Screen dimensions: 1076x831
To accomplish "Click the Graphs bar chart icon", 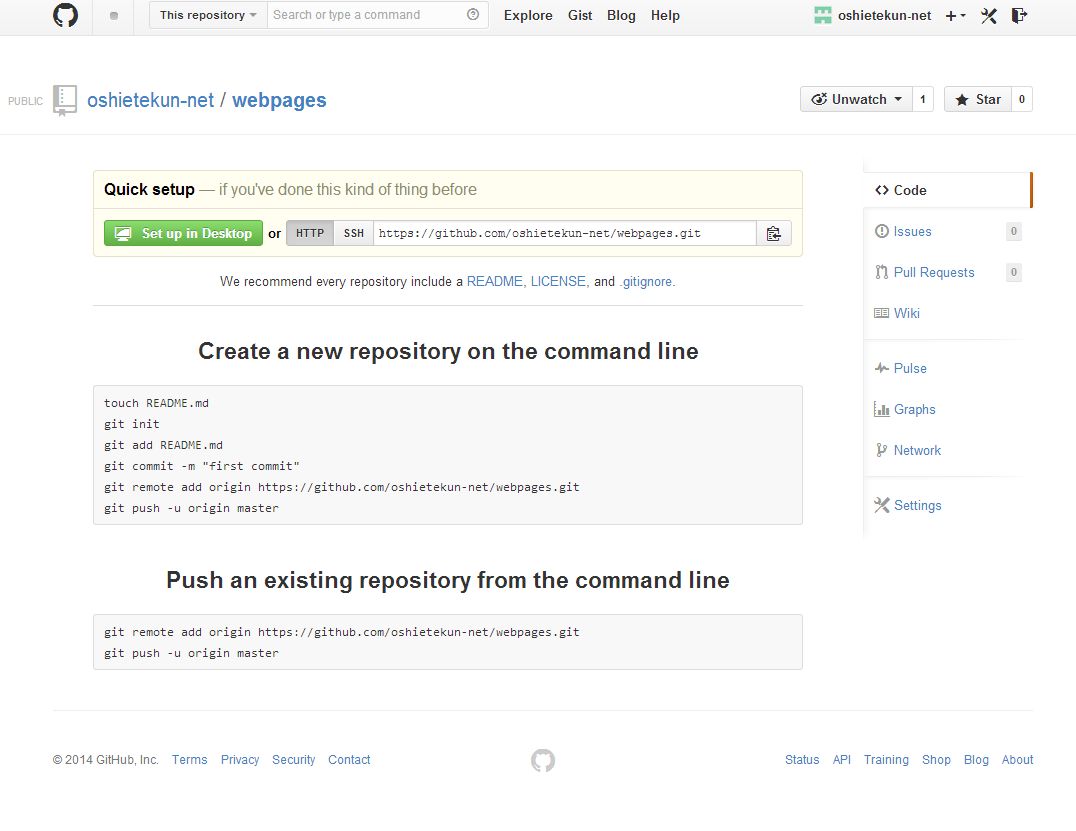I will tap(881, 410).
